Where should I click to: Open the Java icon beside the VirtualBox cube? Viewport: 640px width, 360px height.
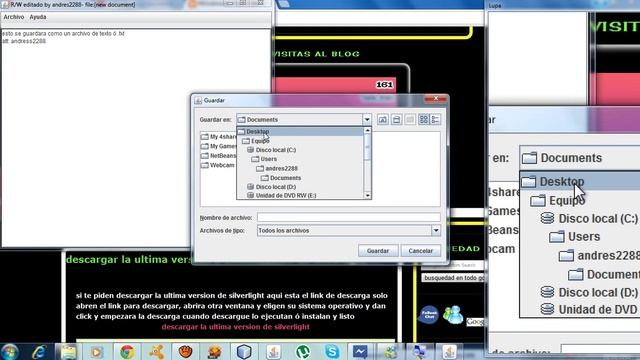[273, 352]
